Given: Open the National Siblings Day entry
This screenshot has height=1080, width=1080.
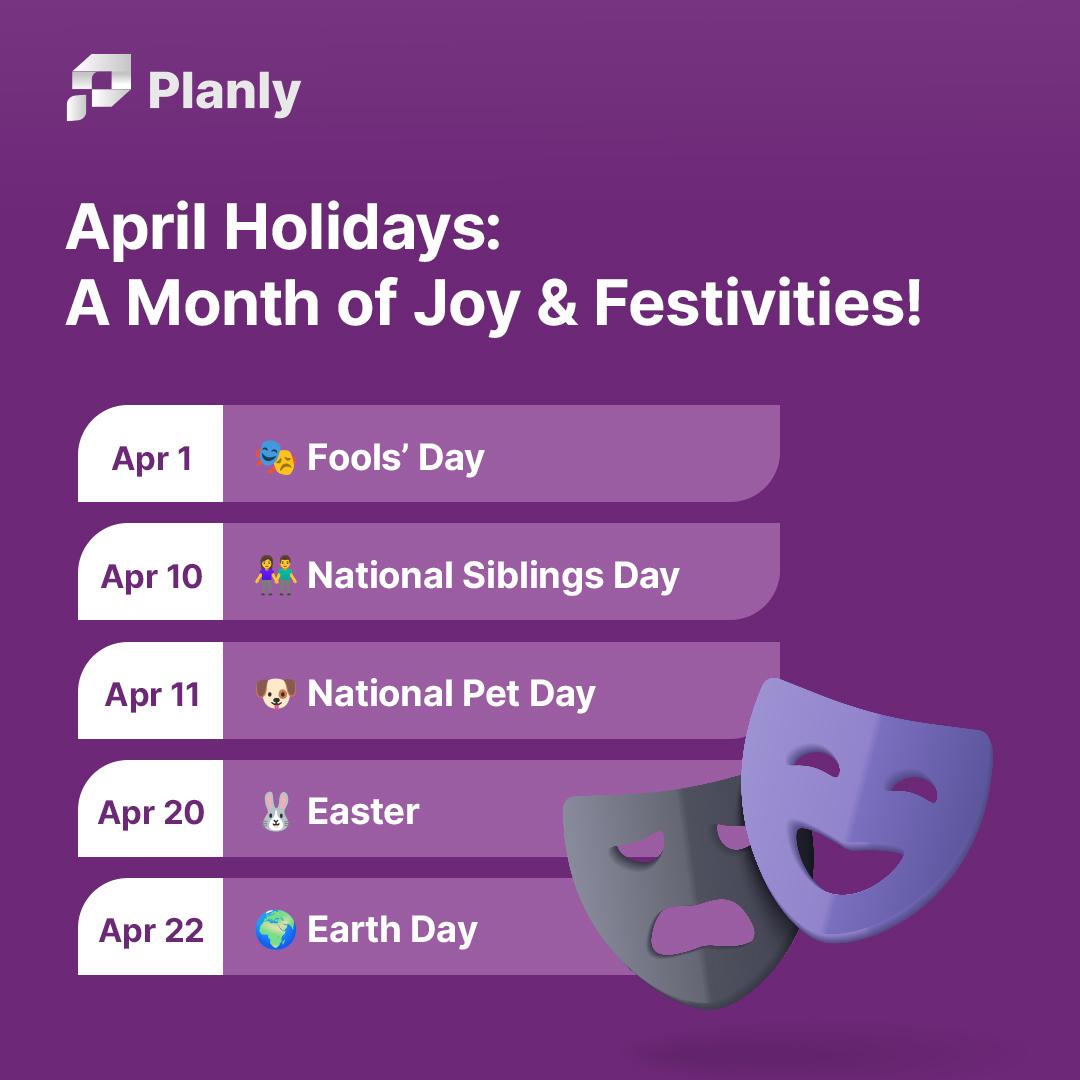Looking at the screenshot, I should (493, 577).
